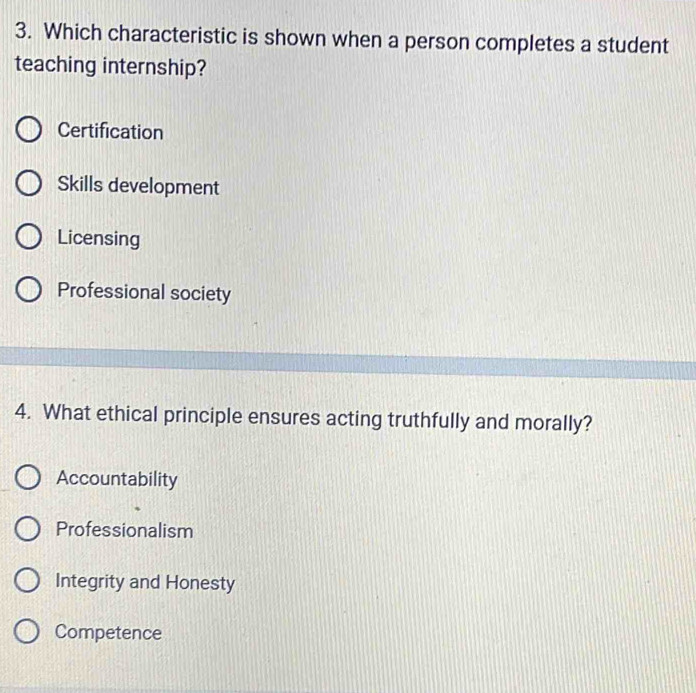Choose the Professionalism option circle
Image resolution: width=696 pixels, height=693 pixels.
pos(27,529)
